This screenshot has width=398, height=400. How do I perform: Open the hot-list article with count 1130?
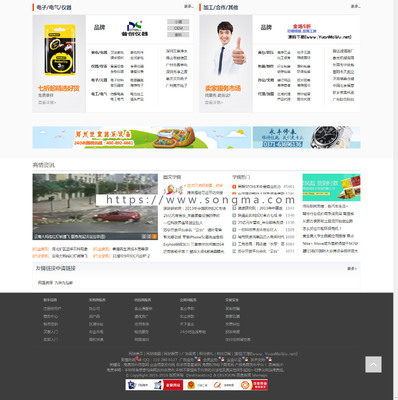pos(260,222)
